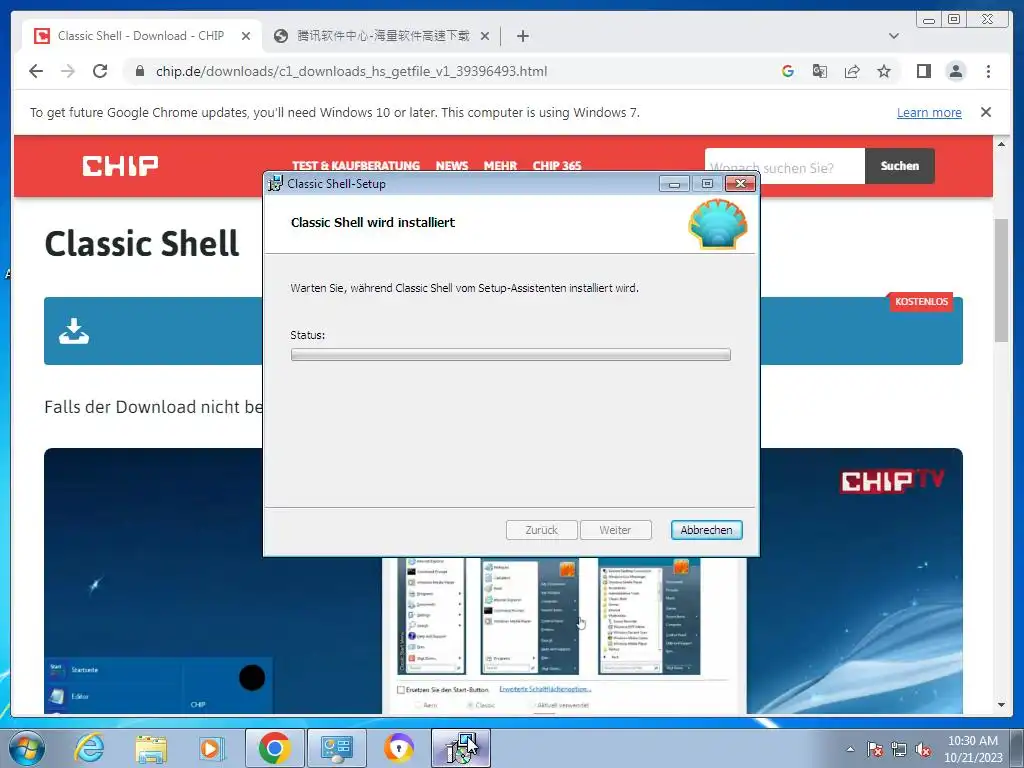Viewport: 1024px width, 768px height.
Task: Click the KOSTENLOS badge
Action: [921, 301]
